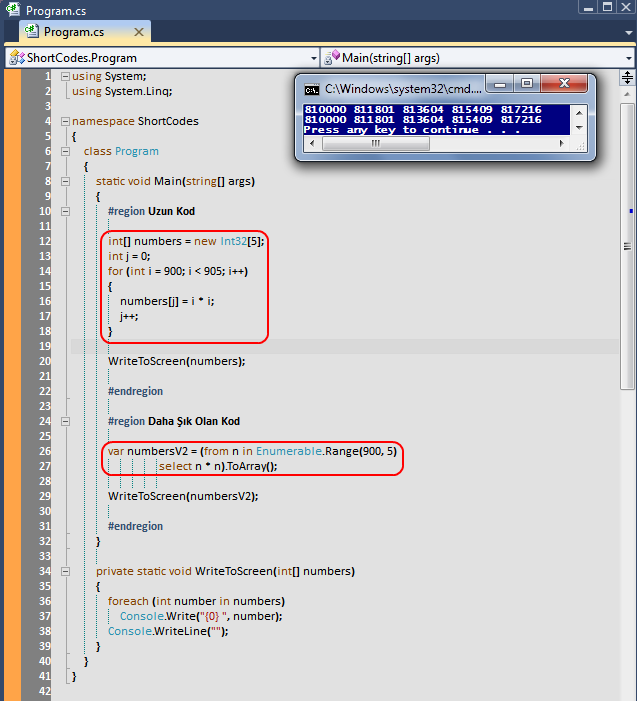This screenshot has height=701, width=637.
Task: Collapse the Program class outline
Action: (x=65, y=152)
